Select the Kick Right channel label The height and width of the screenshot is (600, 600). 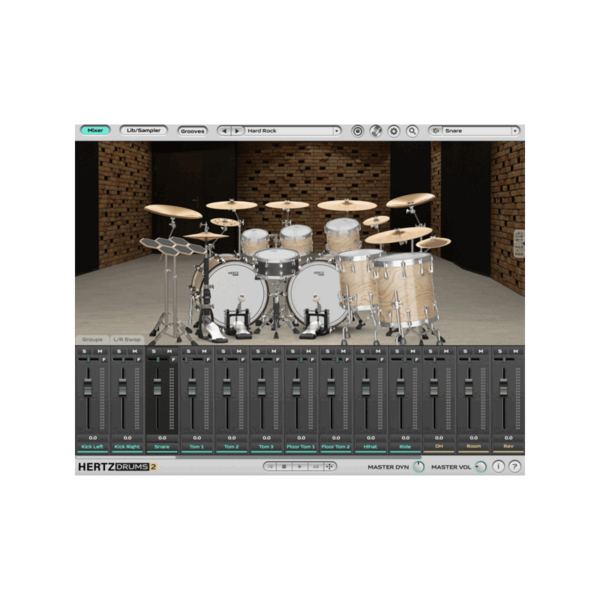[x=127, y=447]
